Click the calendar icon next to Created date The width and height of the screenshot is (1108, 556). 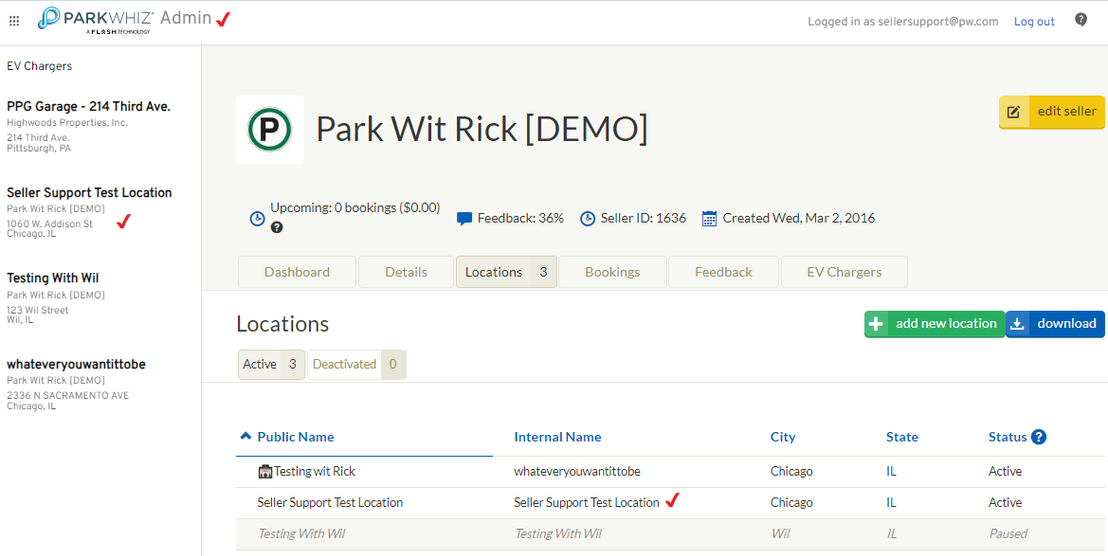[709, 218]
